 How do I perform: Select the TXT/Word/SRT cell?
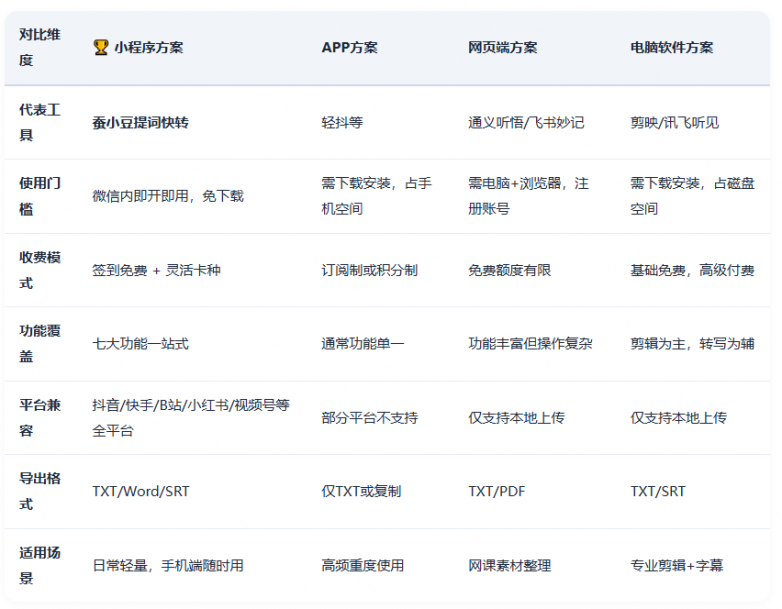tap(141, 491)
